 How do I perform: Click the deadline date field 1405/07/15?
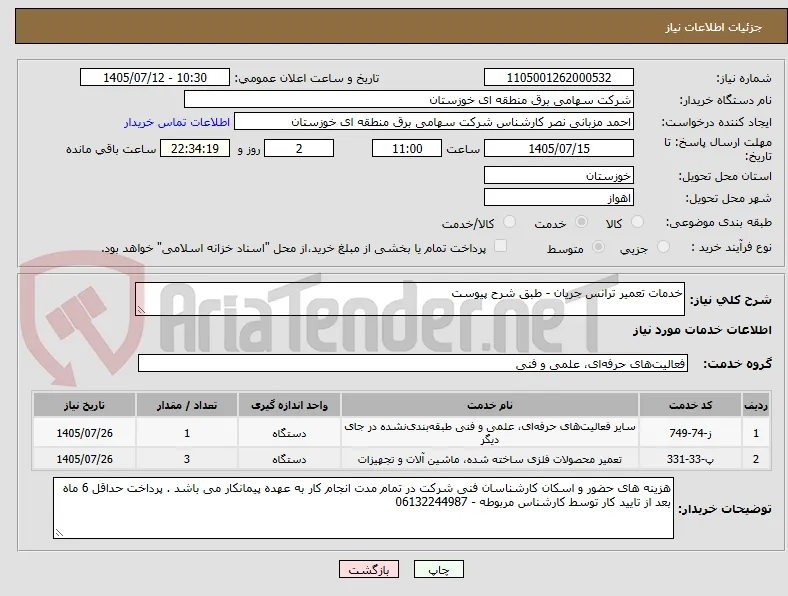tap(559, 148)
